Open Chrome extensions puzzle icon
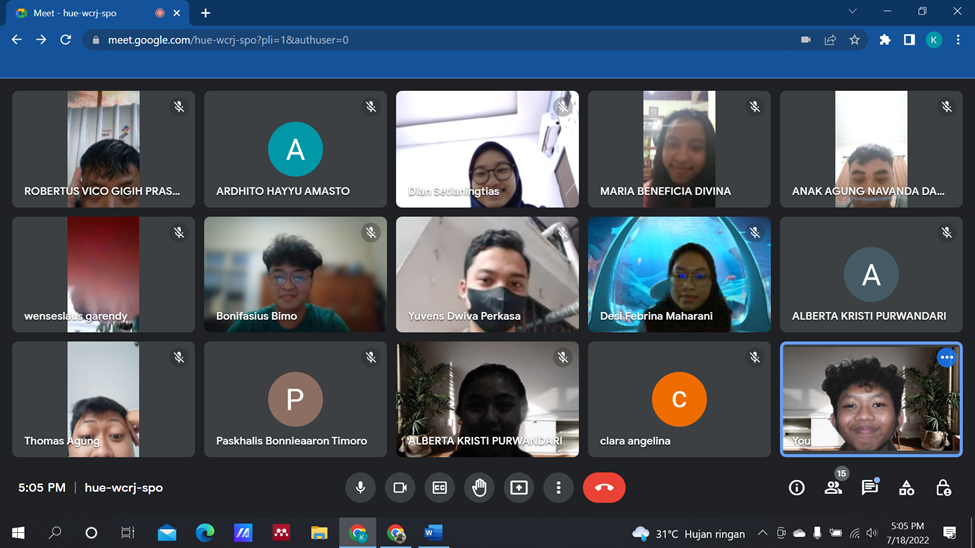Screen dimensions: 975x548 coord(885,40)
